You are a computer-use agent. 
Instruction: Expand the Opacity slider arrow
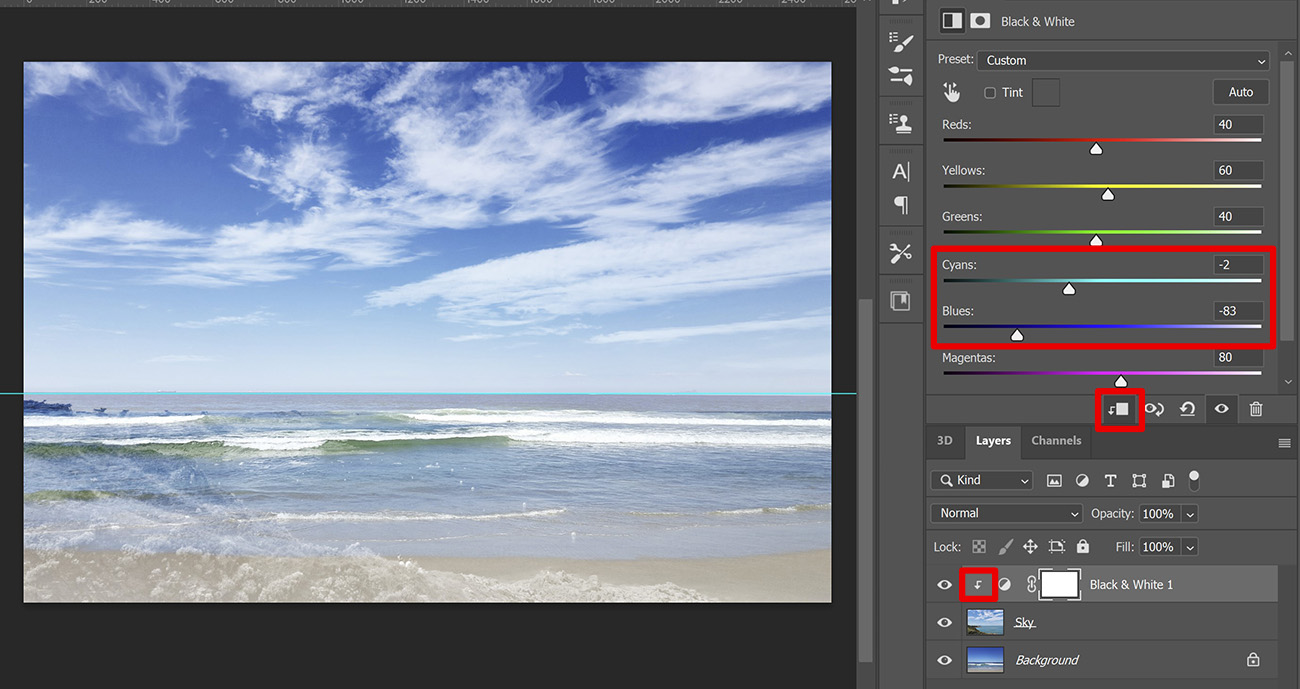click(1190, 514)
